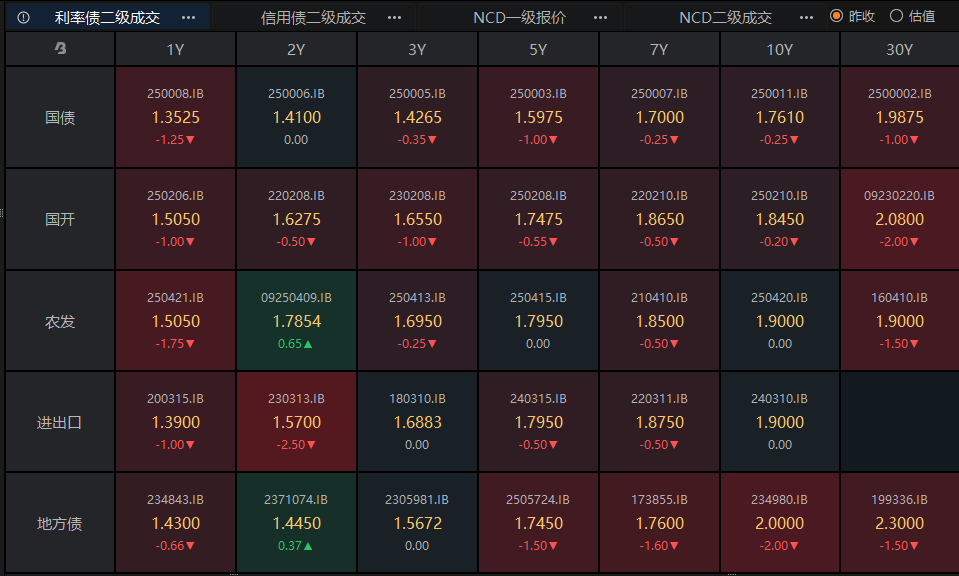This screenshot has width=959, height=576.
Task: Open the NCD二级成交 tab
Action: 725,17
